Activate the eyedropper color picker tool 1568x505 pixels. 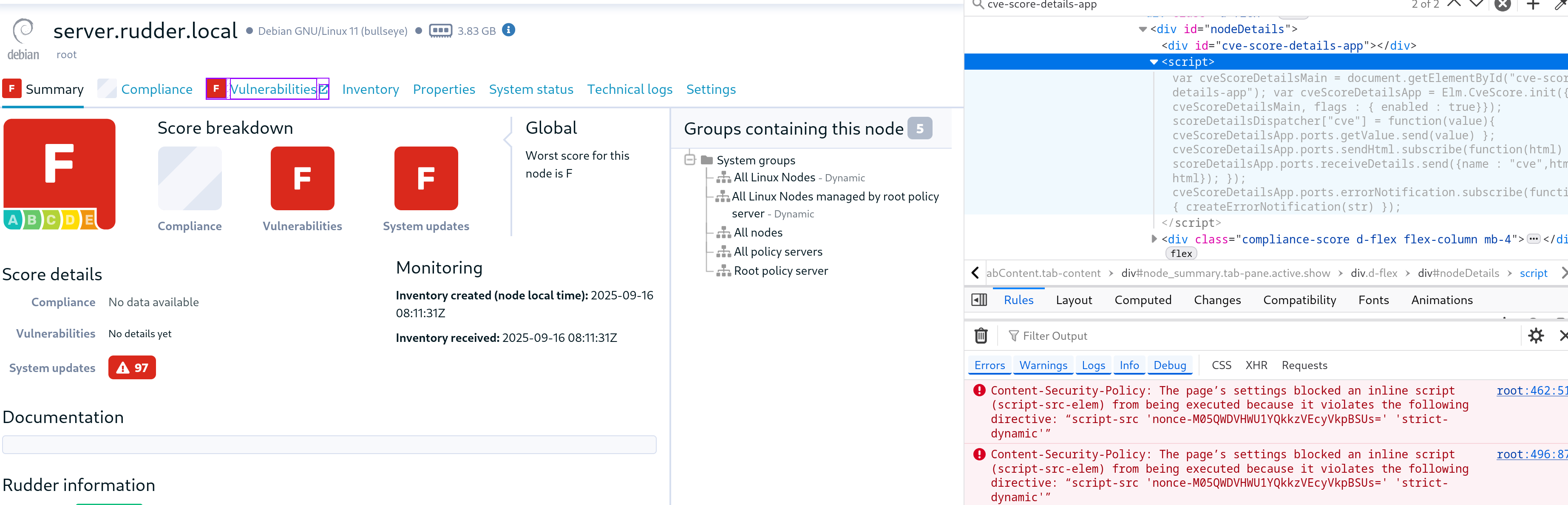[x=1561, y=5]
